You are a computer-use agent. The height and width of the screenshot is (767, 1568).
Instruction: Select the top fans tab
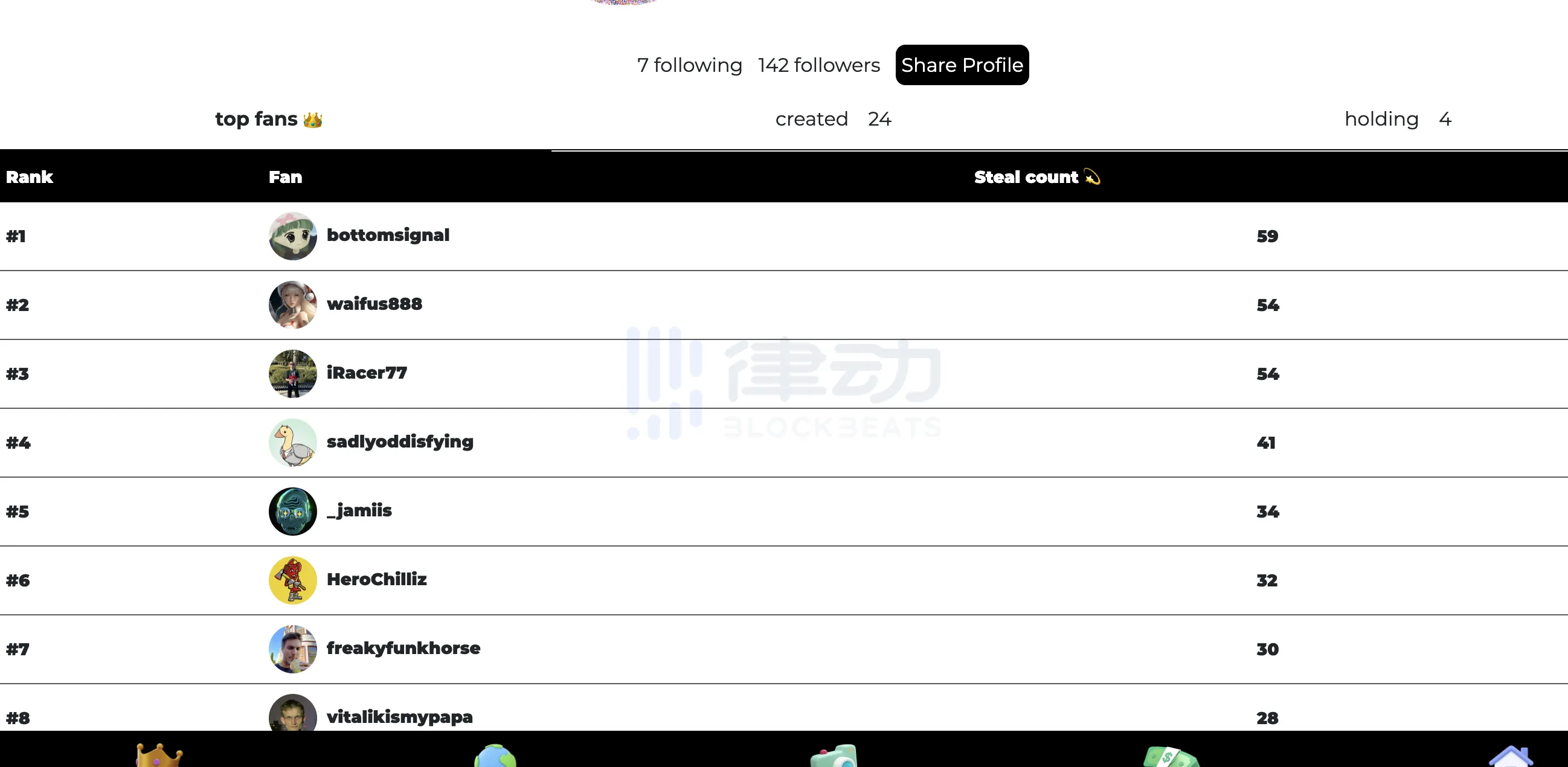click(269, 119)
